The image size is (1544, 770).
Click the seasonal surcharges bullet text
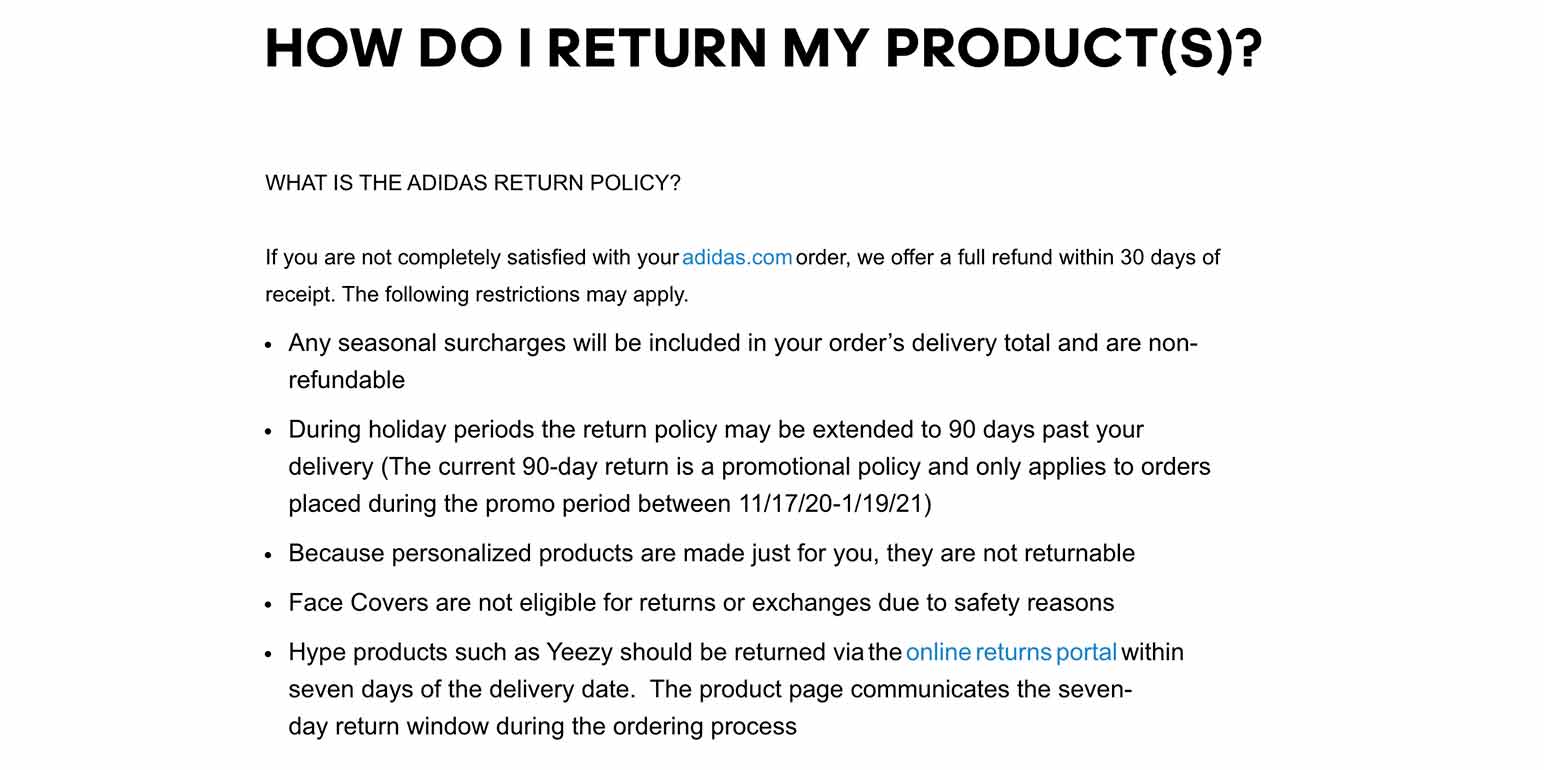[x=743, y=362]
